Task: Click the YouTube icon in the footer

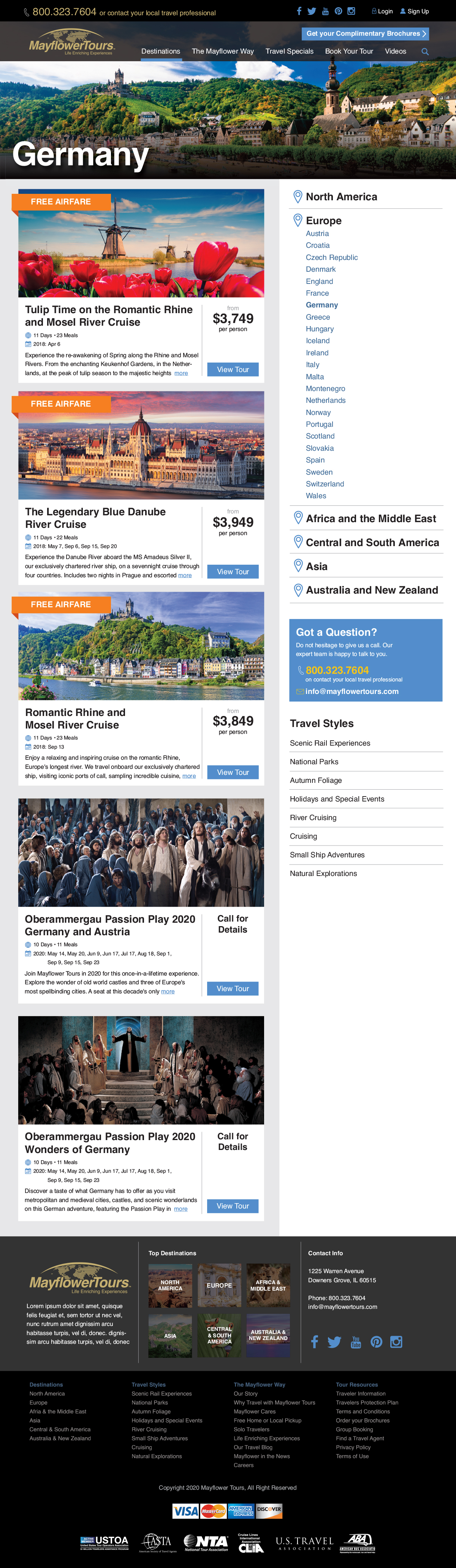Action: (356, 1342)
